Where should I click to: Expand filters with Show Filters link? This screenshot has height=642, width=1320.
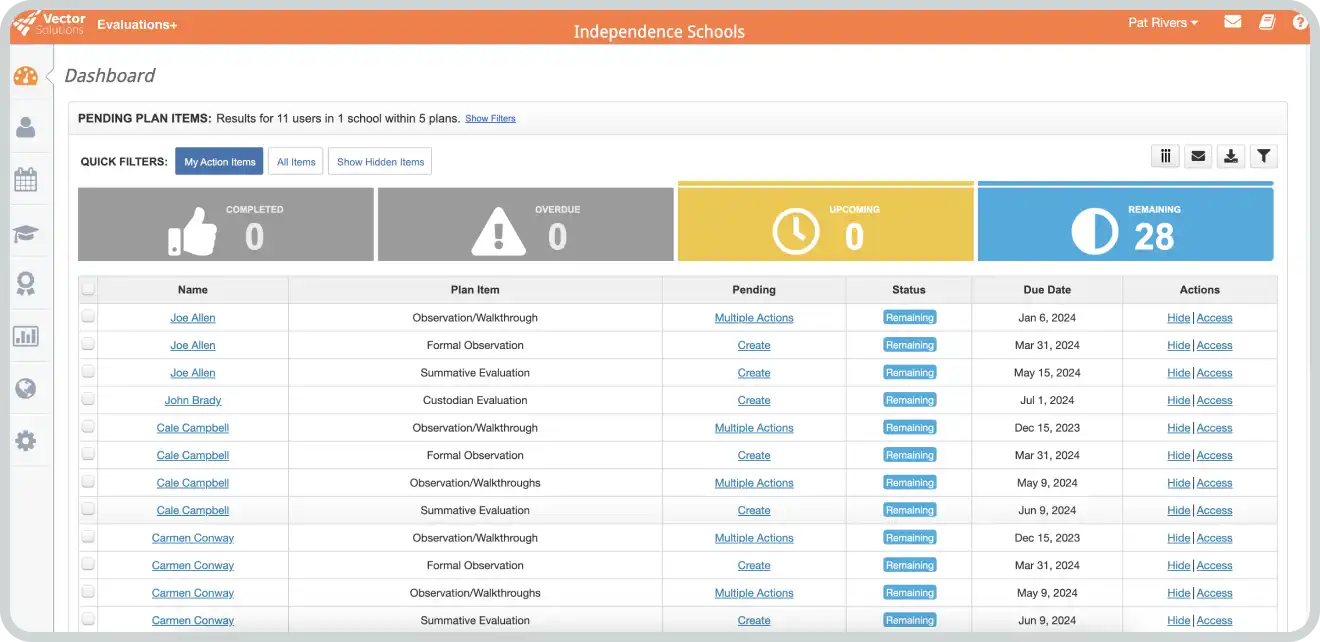click(x=490, y=118)
